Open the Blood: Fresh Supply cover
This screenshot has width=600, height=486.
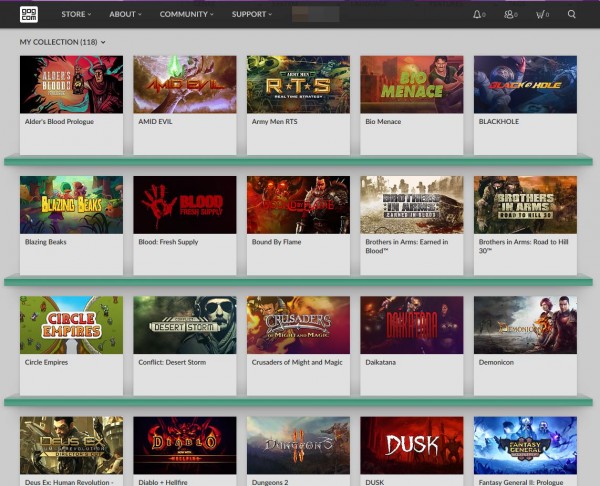[x=185, y=205]
